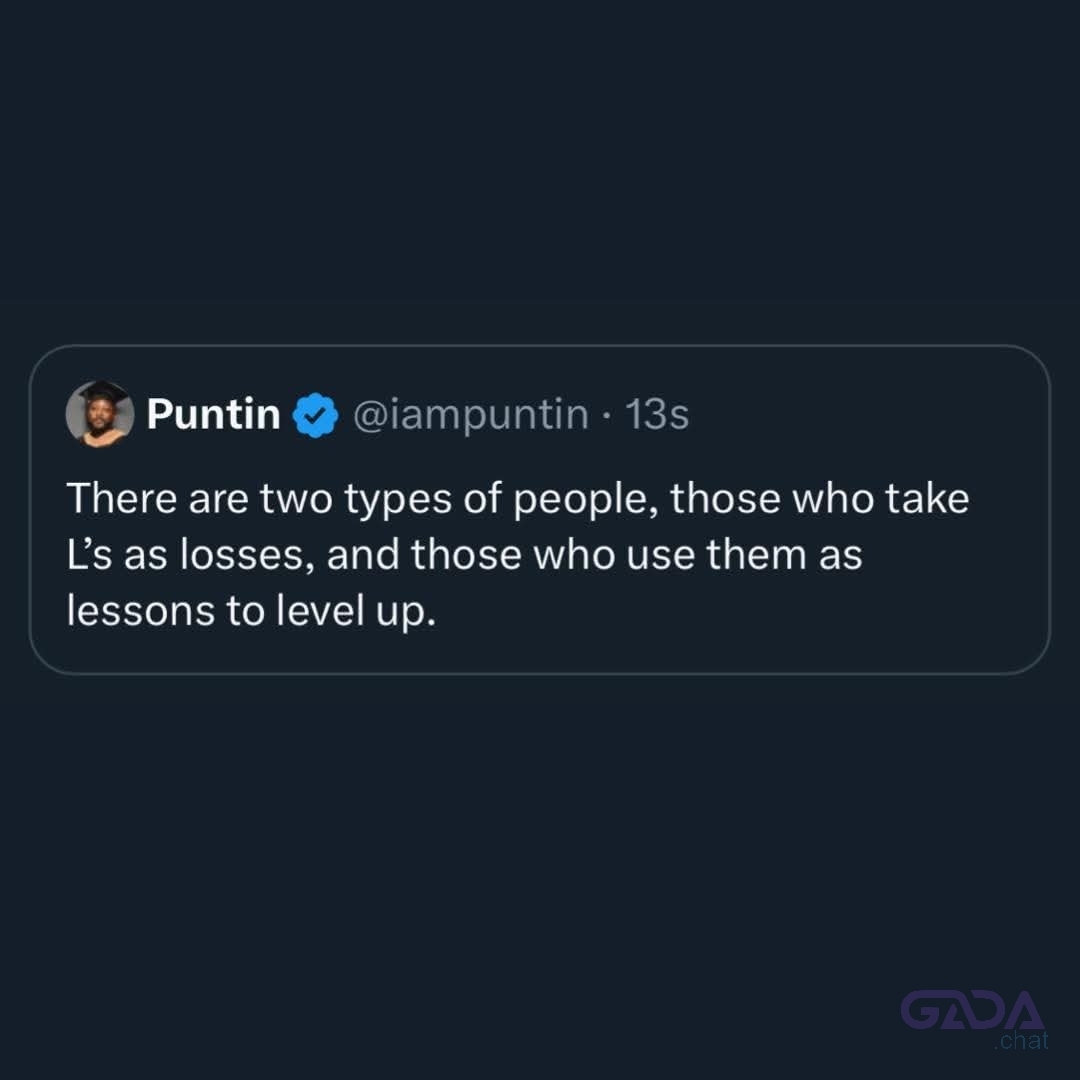
Task: Click the blue verified checkmark badge
Action: [x=315, y=415]
